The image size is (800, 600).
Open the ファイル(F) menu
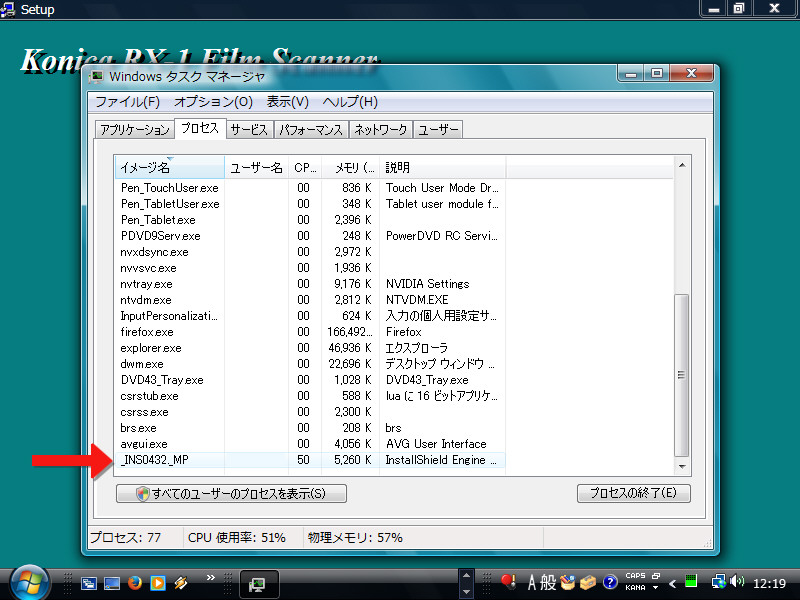[127, 102]
